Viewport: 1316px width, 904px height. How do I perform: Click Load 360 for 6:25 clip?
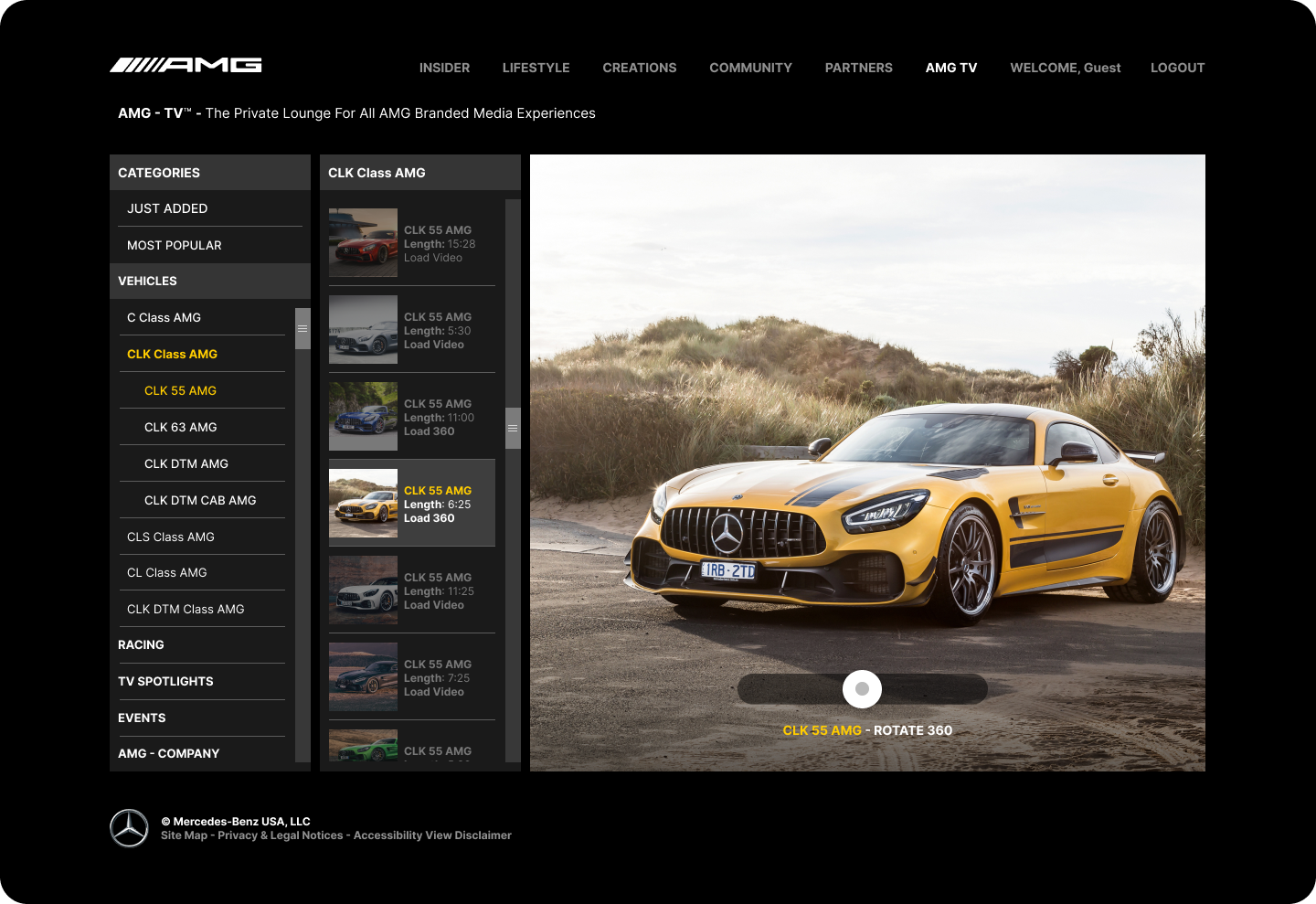[x=430, y=518]
